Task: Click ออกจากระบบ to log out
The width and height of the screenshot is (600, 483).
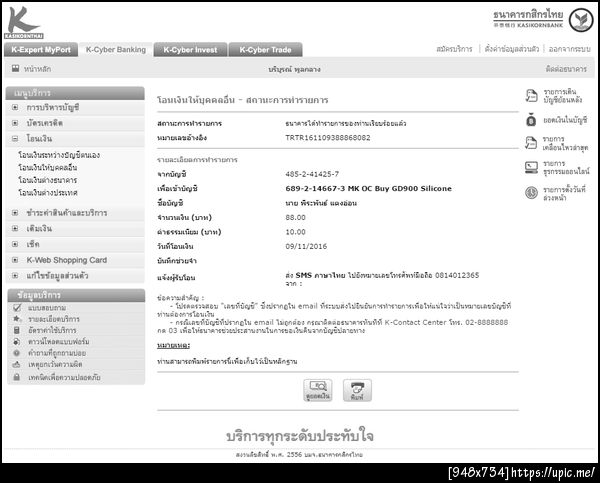Action: [569, 49]
